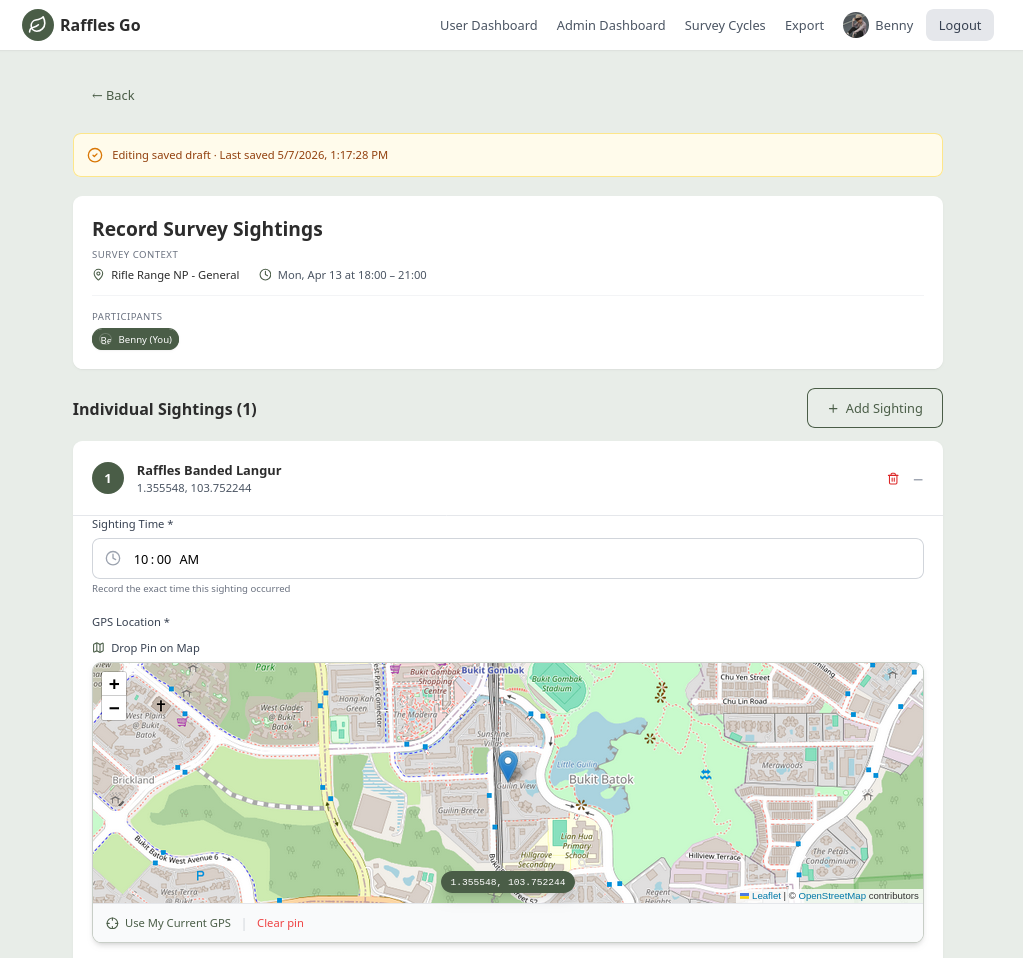Add a new sighting
The height and width of the screenshot is (958, 1024).
pos(874,408)
